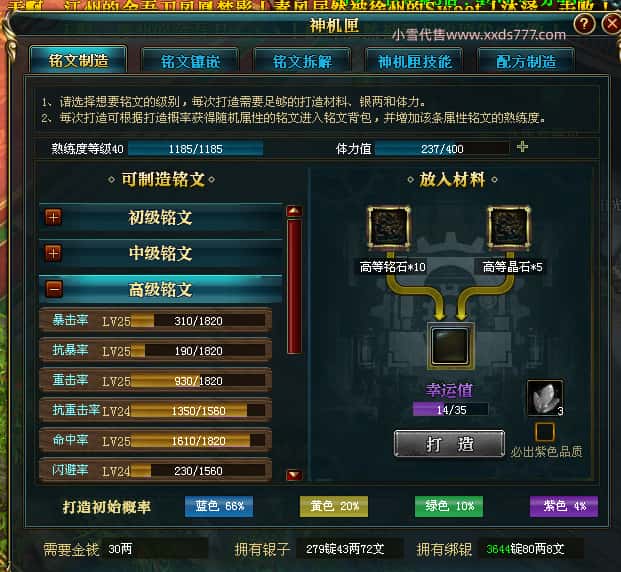The height and width of the screenshot is (572, 621).
Task: Click the 高等铭石 material slot
Action: [x=389, y=227]
